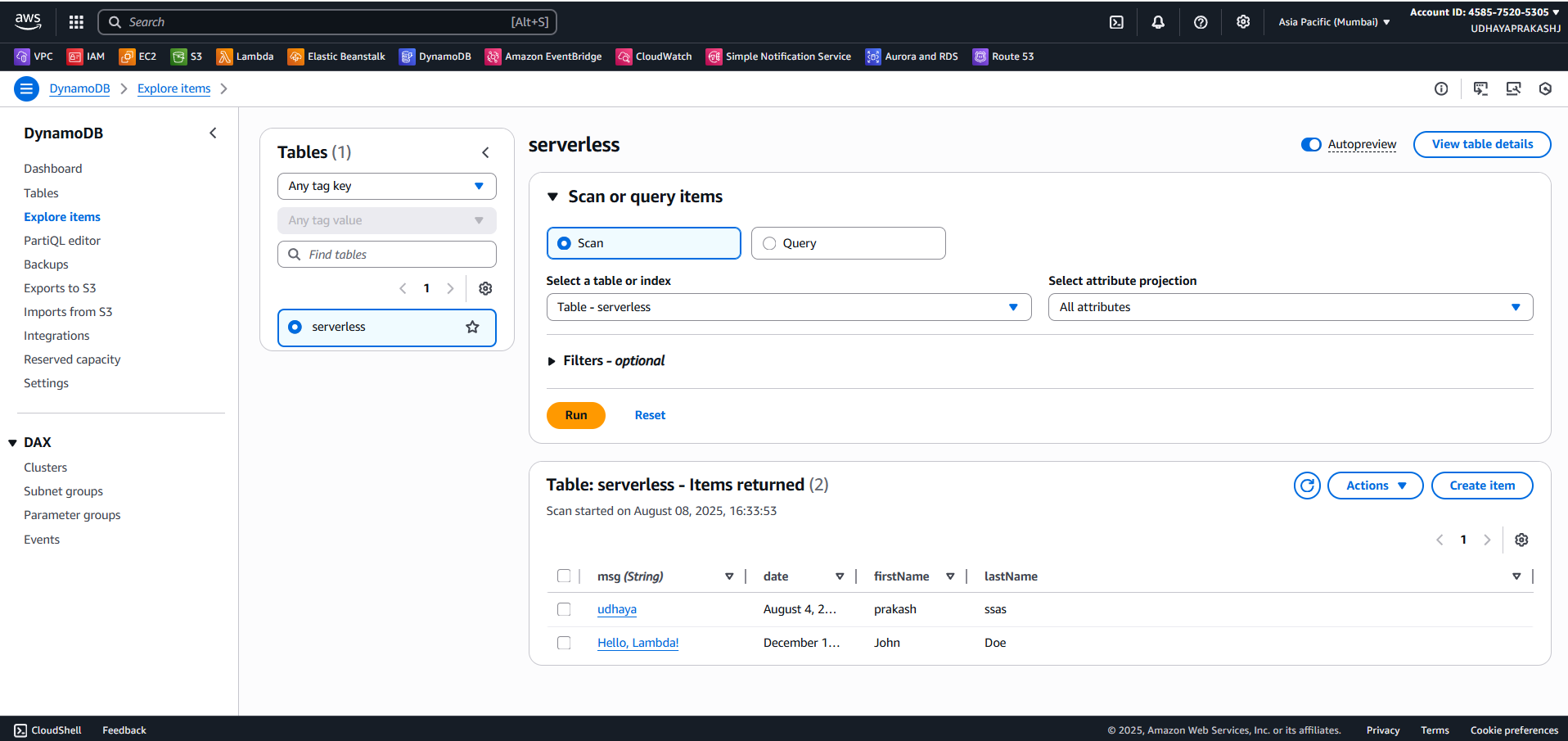Click View table details button
The width and height of the screenshot is (1568, 741).
pyautogui.click(x=1482, y=144)
